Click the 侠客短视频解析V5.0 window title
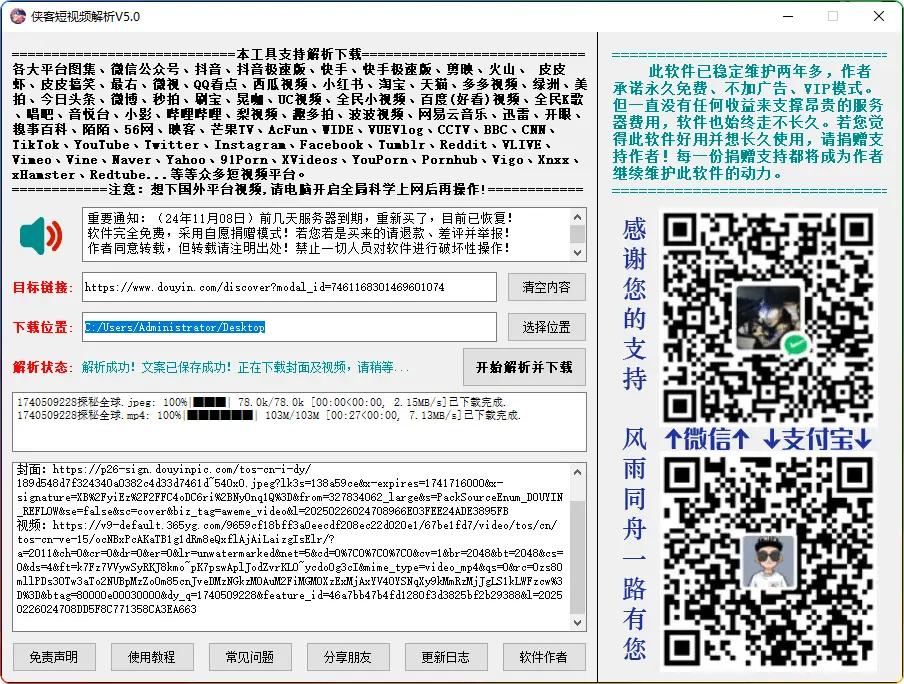This screenshot has height=684, width=904. coord(85,16)
